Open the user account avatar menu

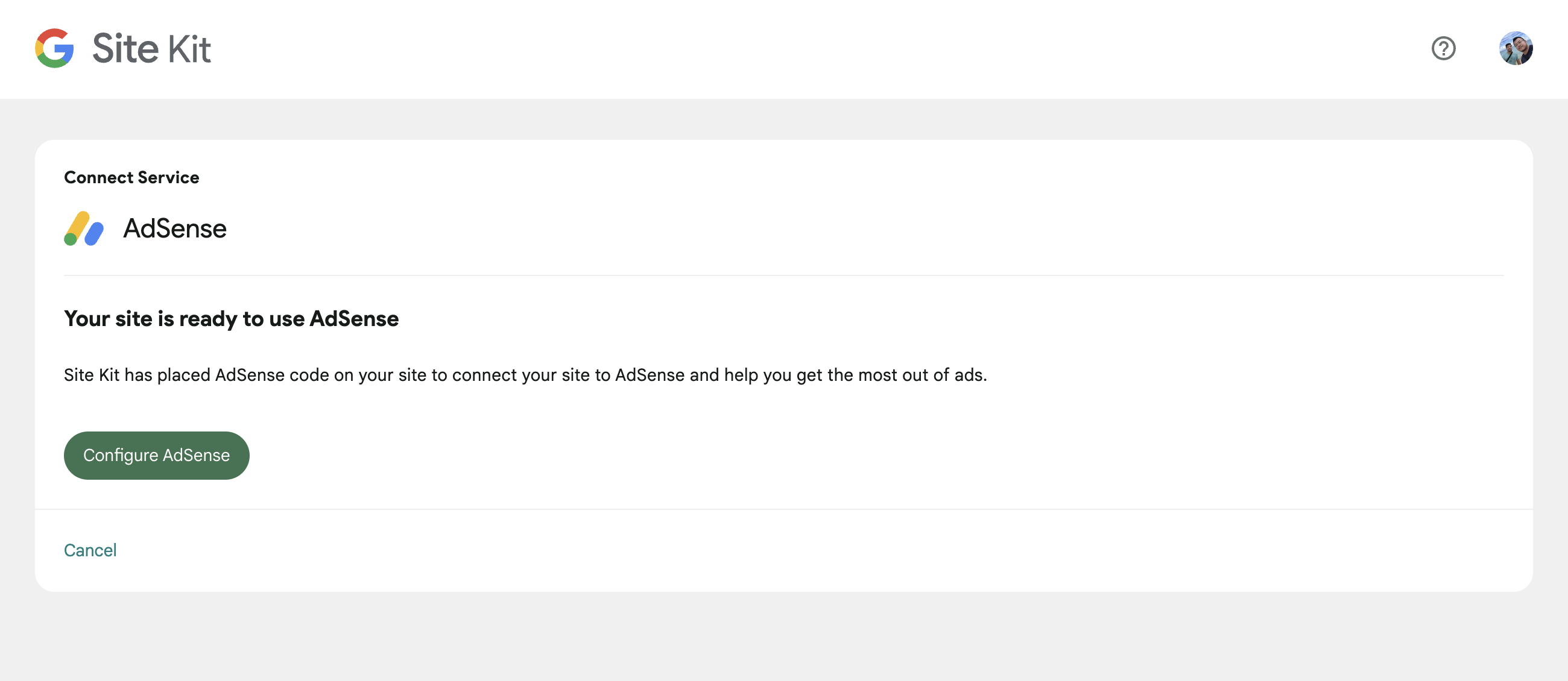(1515, 48)
